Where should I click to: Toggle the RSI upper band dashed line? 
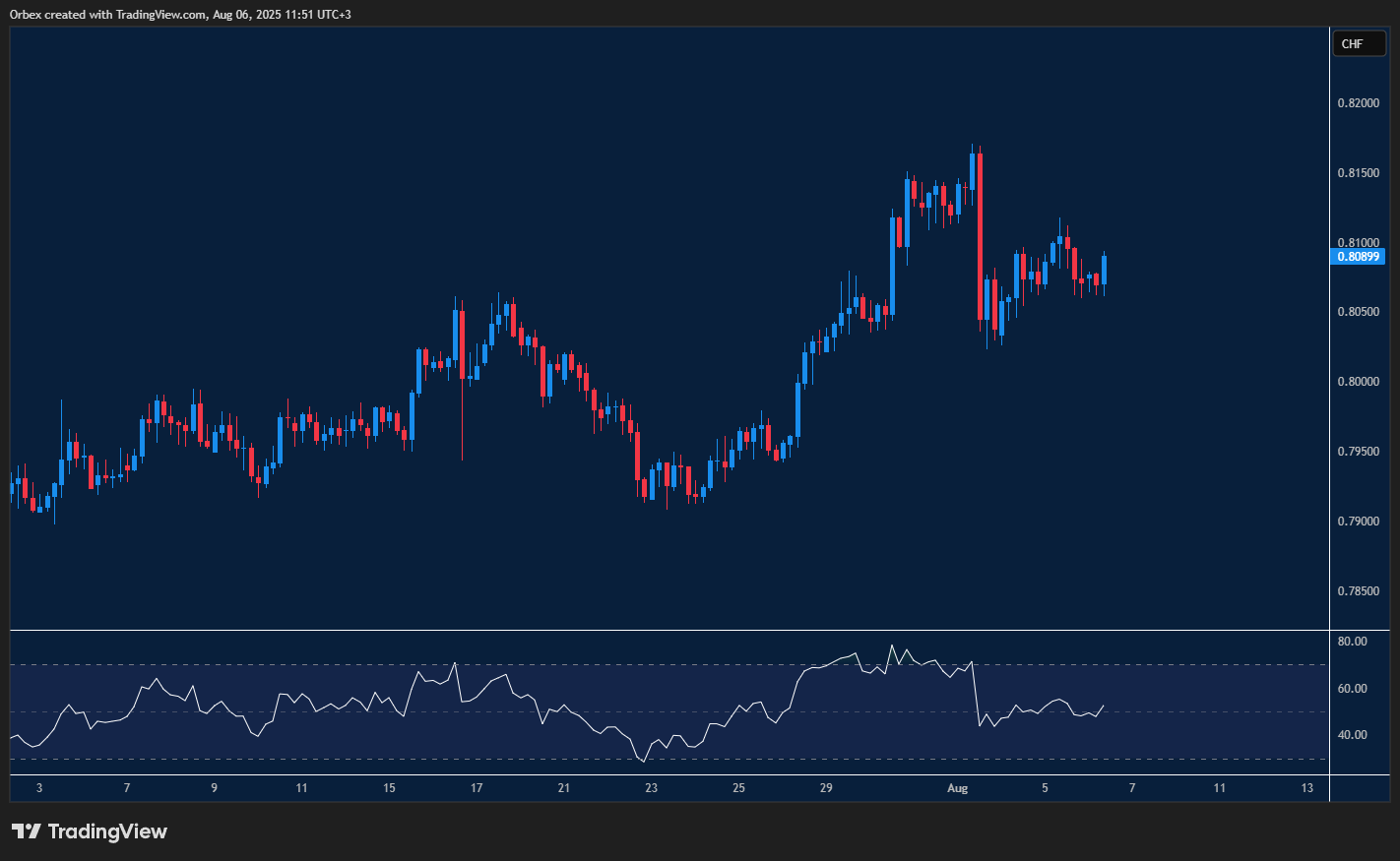click(x=591, y=664)
